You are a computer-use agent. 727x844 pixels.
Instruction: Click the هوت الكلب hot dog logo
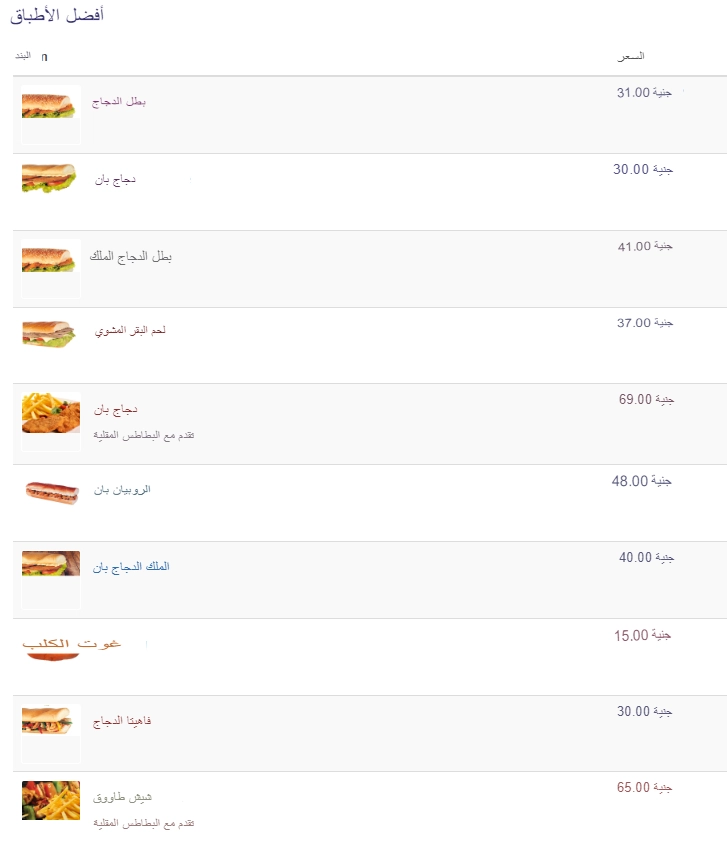pos(72,648)
